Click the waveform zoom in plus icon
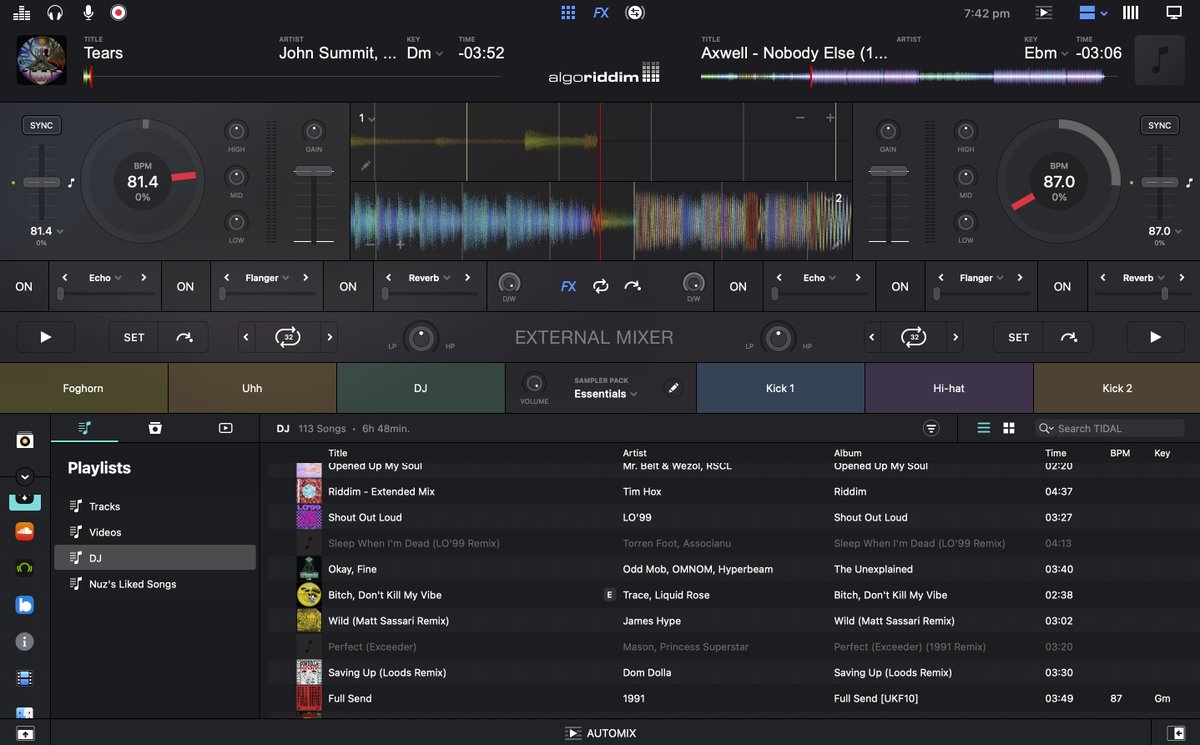The width and height of the screenshot is (1200, 745). coord(830,118)
